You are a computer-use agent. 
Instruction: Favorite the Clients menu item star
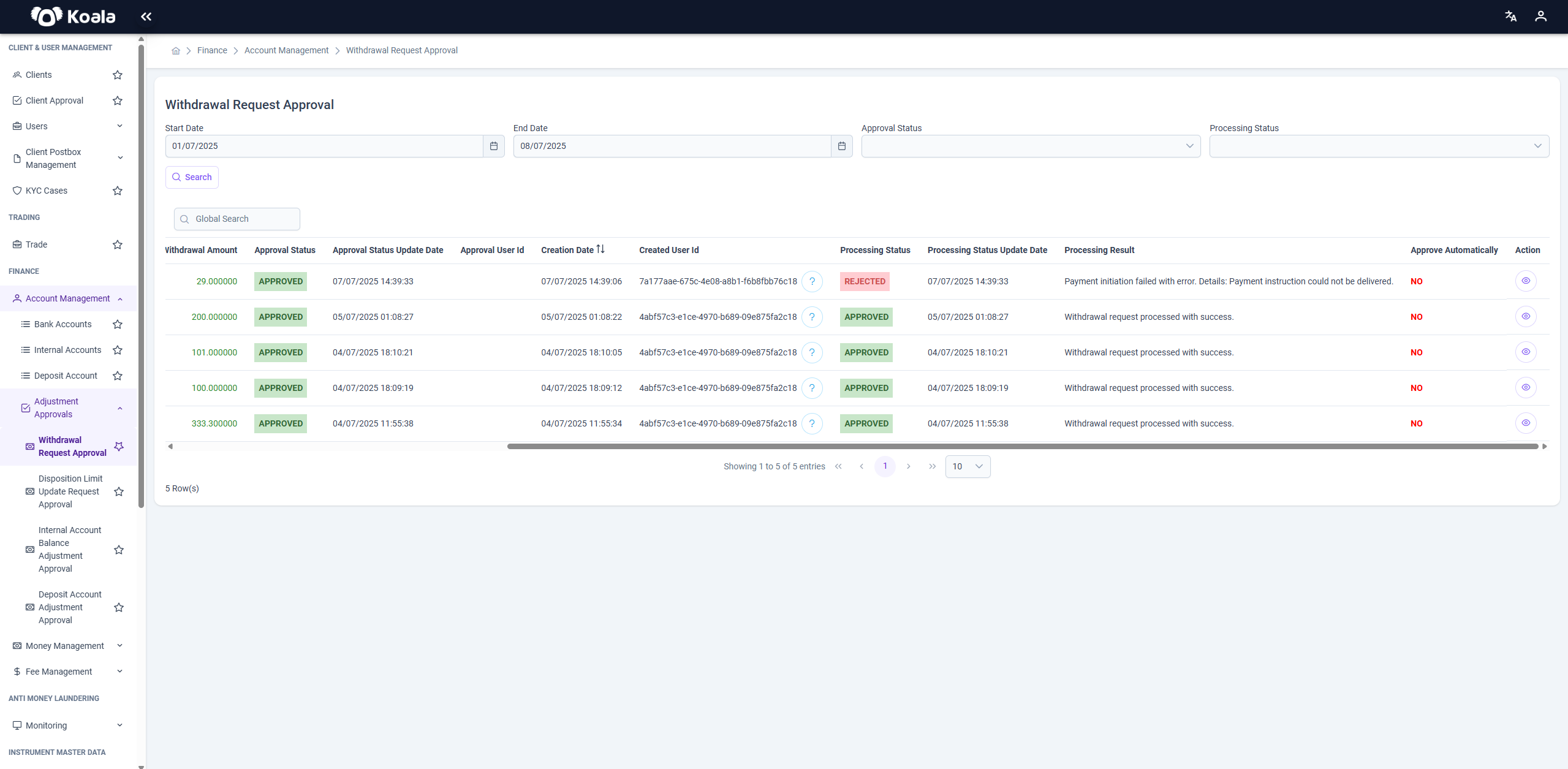coord(118,75)
